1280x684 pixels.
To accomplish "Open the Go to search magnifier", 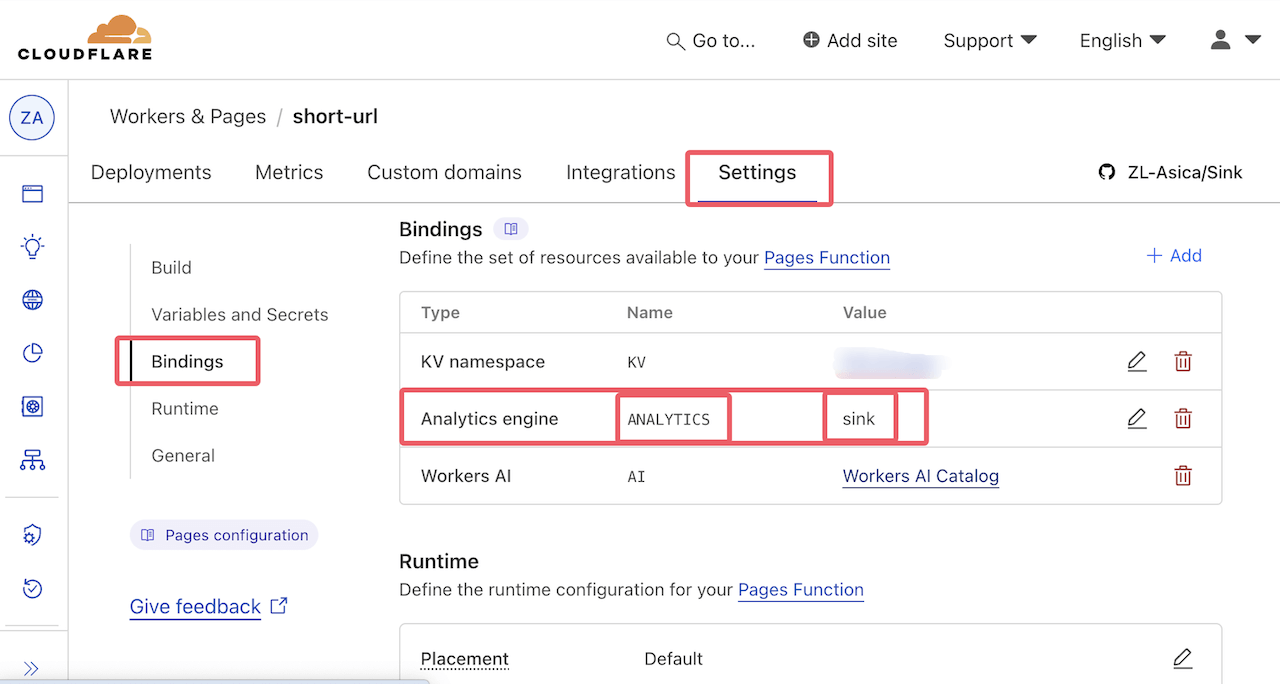I will (x=675, y=41).
